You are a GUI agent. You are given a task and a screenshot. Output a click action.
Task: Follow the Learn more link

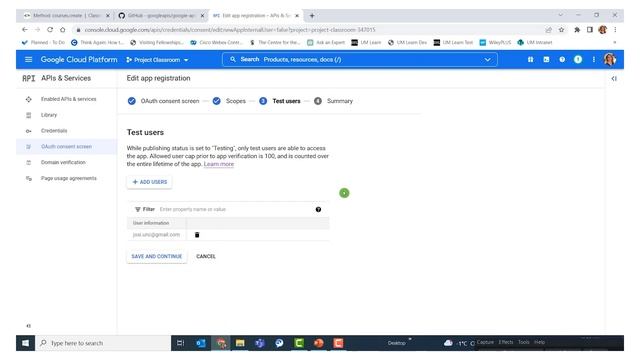[219, 164]
